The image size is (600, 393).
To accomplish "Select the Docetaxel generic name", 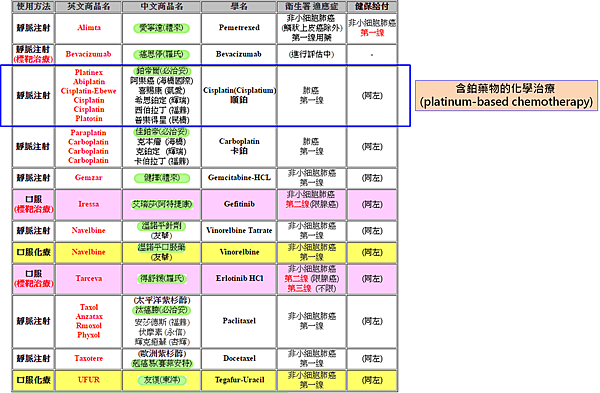I will [239, 358].
